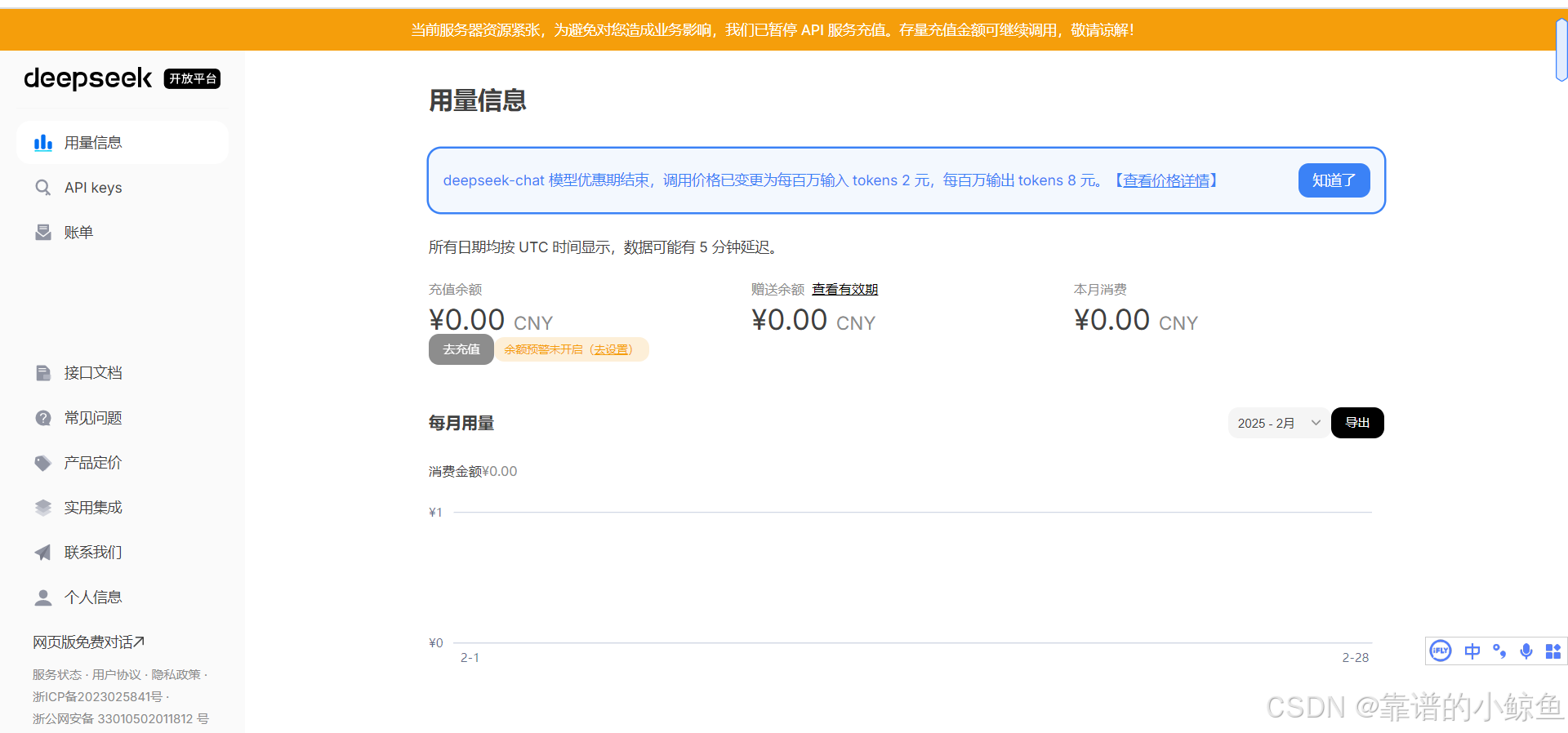
Task: Click the UTC time display note
Action: [x=605, y=247]
